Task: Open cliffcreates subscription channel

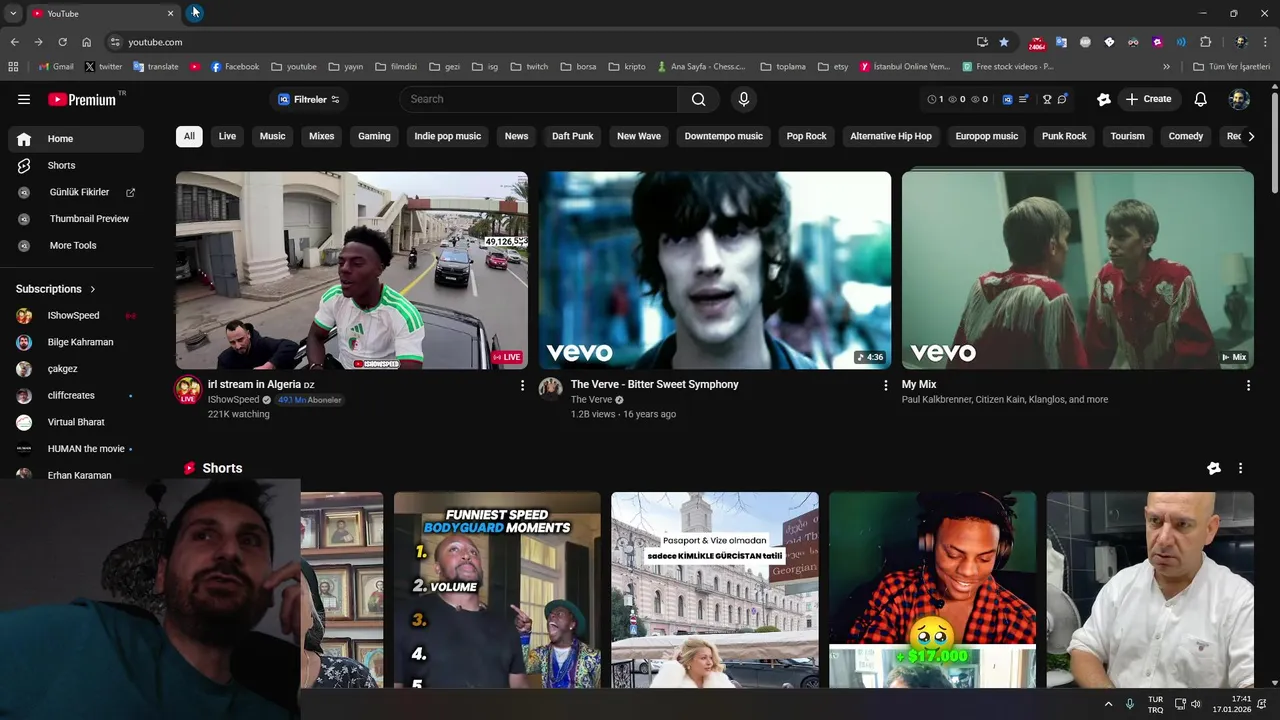Action: point(76,395)
